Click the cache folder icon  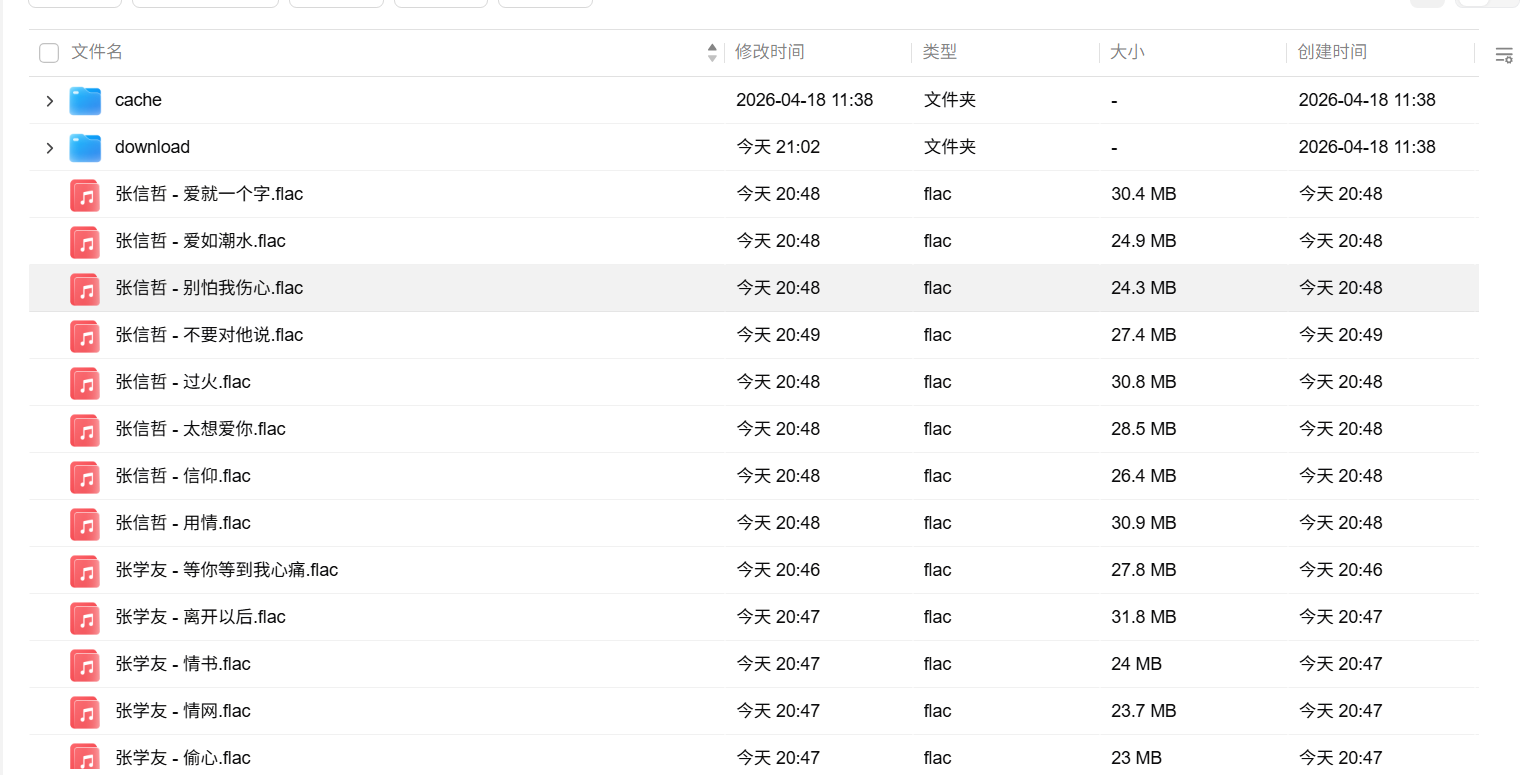click(x=85, y=100)
